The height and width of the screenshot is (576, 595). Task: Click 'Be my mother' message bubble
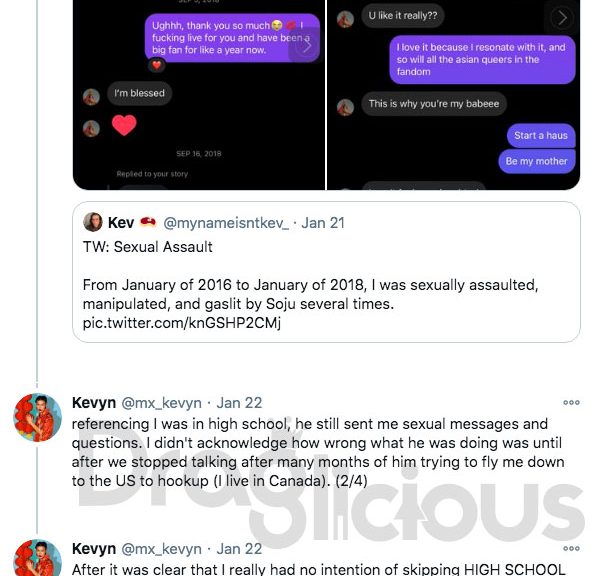[537, 161]
